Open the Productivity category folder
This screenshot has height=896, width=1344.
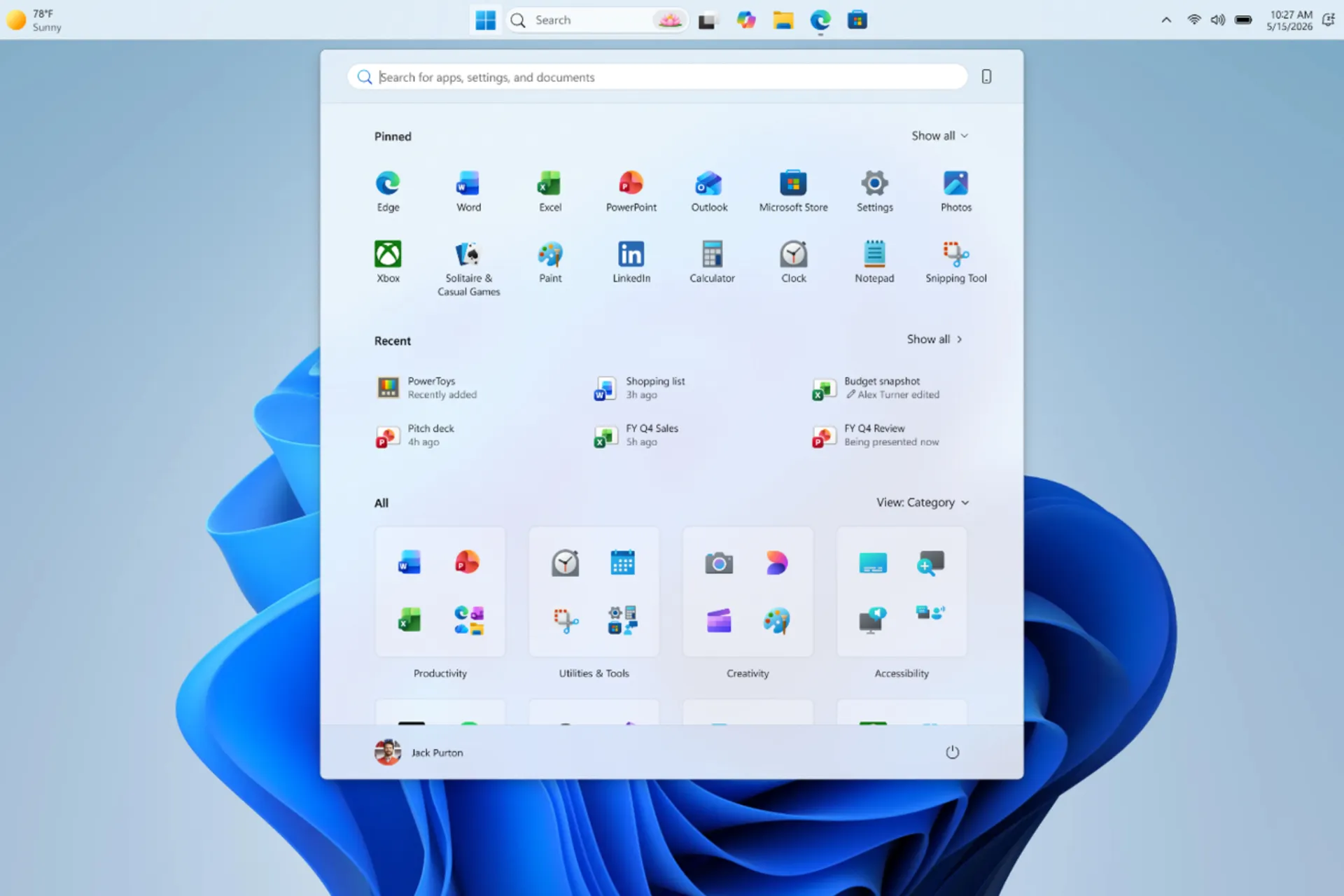pos(440,592)
